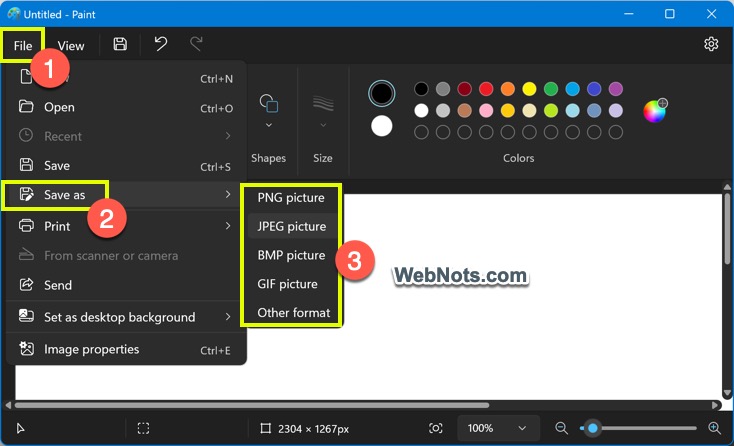The height and width of the screenshot is (446, 734).
Task: Click the zoom in magnifier icon
Action: [714, 428]
